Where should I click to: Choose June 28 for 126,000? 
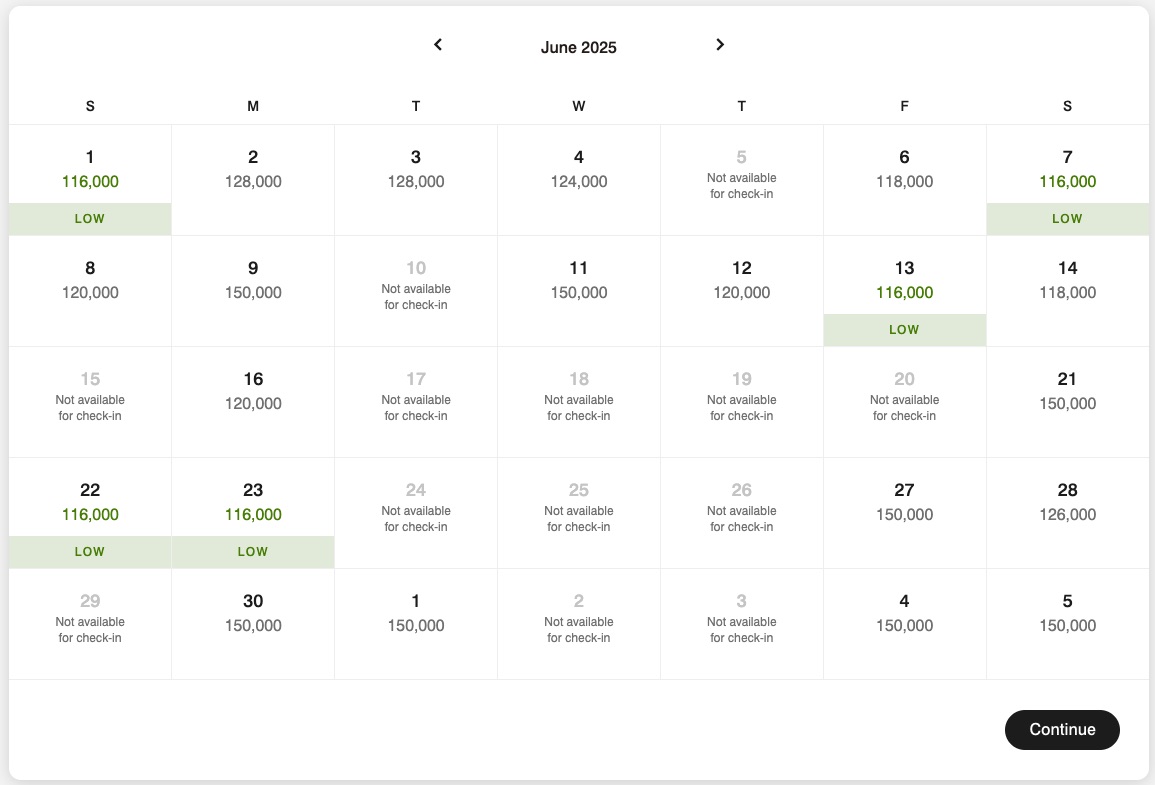[x=1067, y=503]
